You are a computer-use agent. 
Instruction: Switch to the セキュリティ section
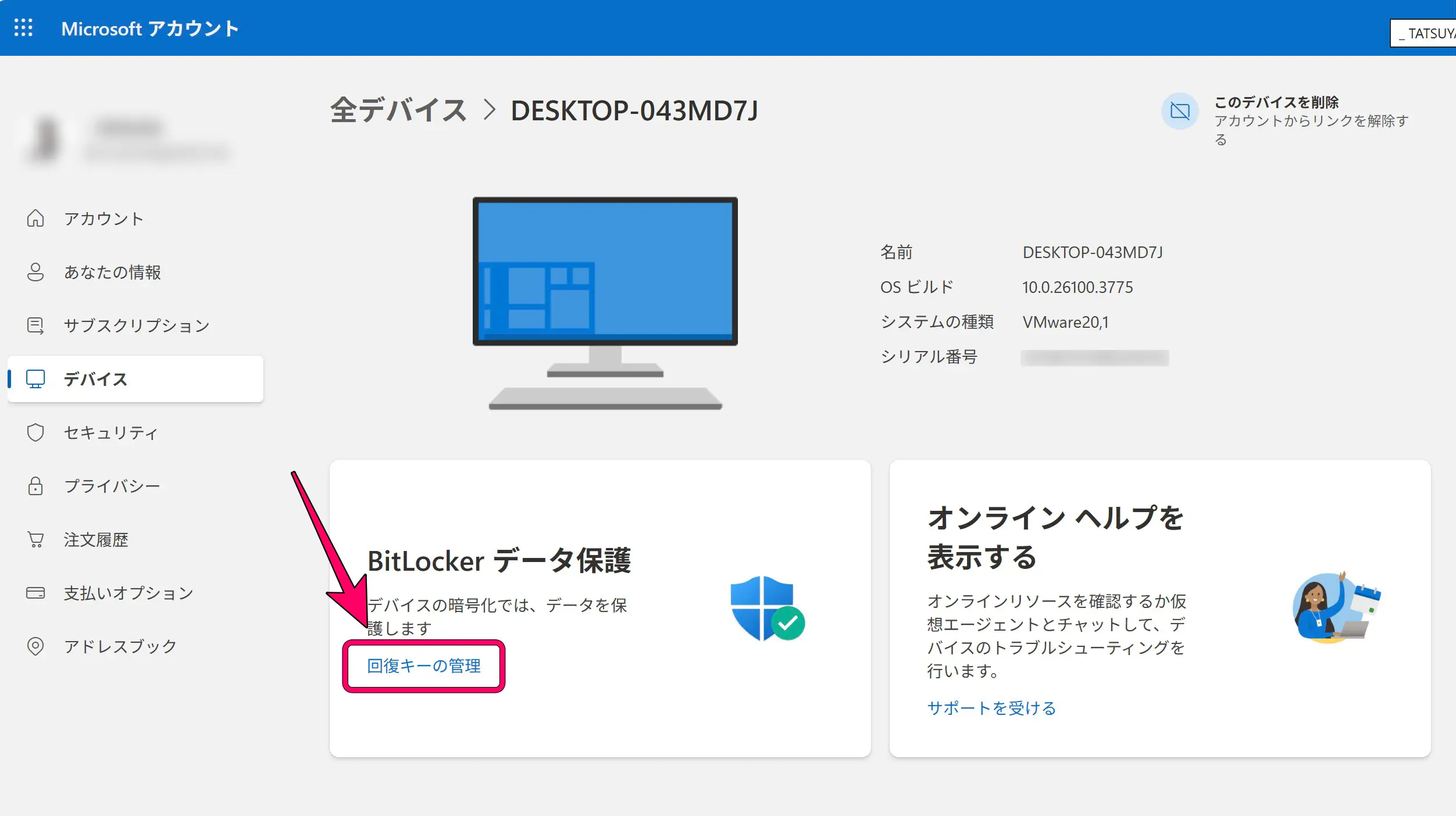[x=110, y=432]
